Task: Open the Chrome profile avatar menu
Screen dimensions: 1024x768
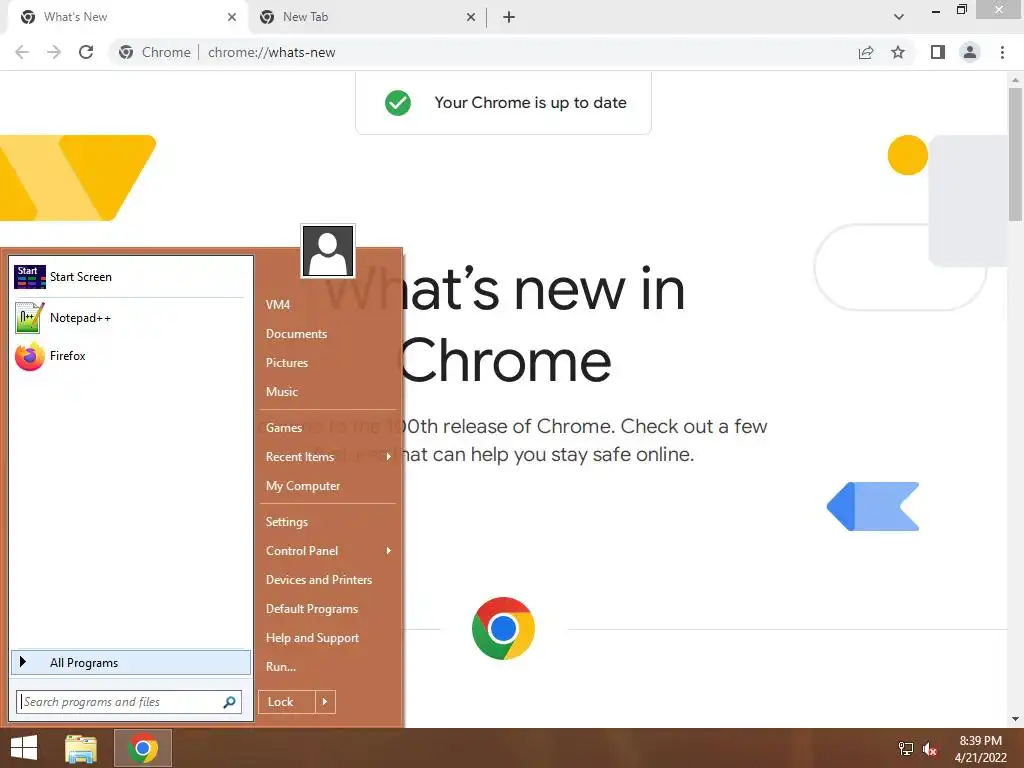Action: (970, 52)
